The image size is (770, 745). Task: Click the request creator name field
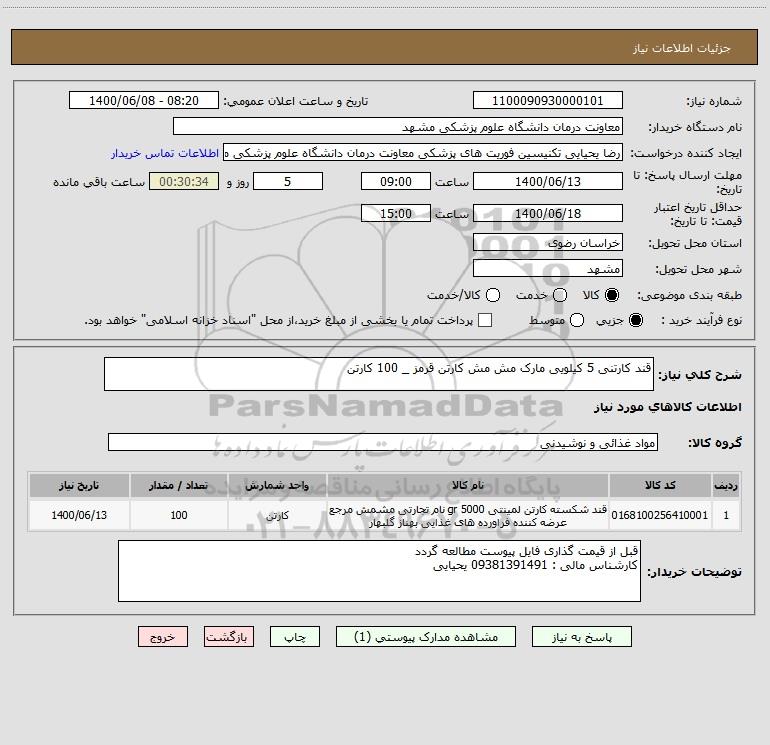(x=423, y=153)
